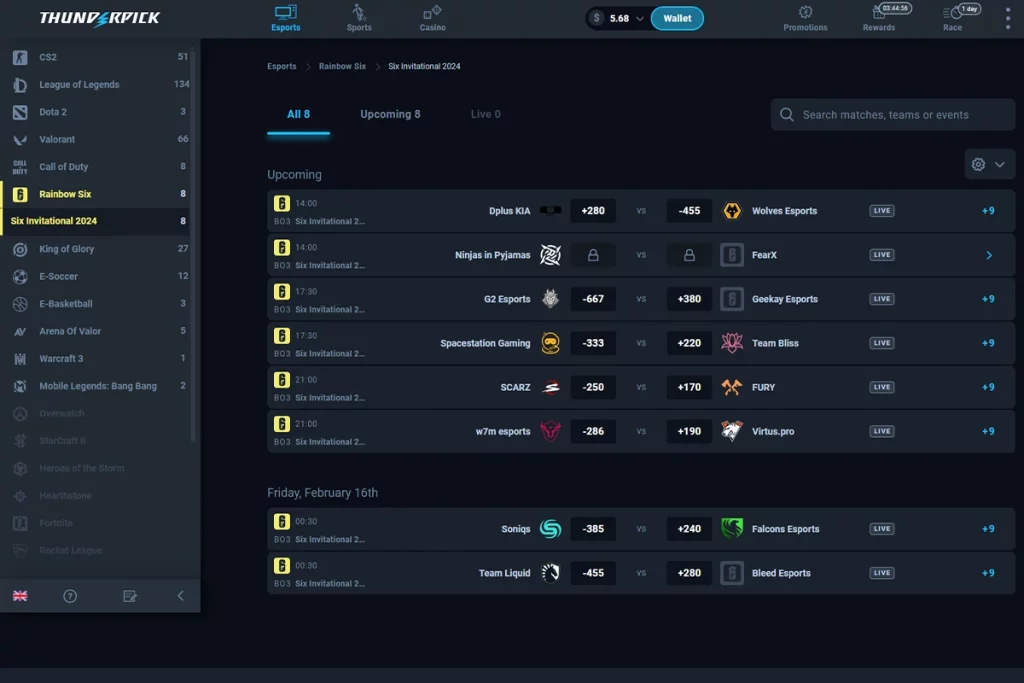The height and width of the screenshot is (683, 1024).
Task: Open the Wallet
Action: click(677, 18)
